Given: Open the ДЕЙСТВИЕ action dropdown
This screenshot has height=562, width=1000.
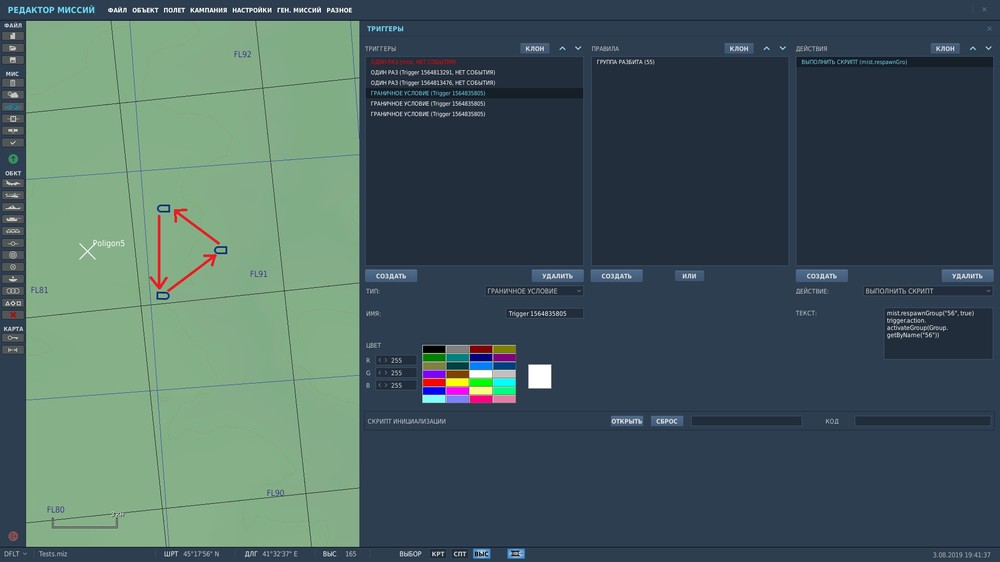Looking at the screenshot, I should [x=927, y=291].
